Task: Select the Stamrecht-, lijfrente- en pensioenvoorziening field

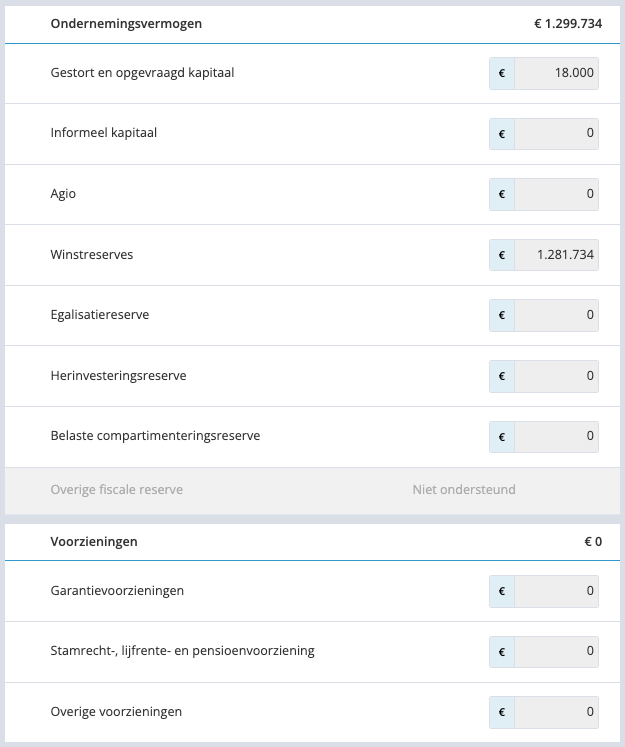Action: pos(556,652)
